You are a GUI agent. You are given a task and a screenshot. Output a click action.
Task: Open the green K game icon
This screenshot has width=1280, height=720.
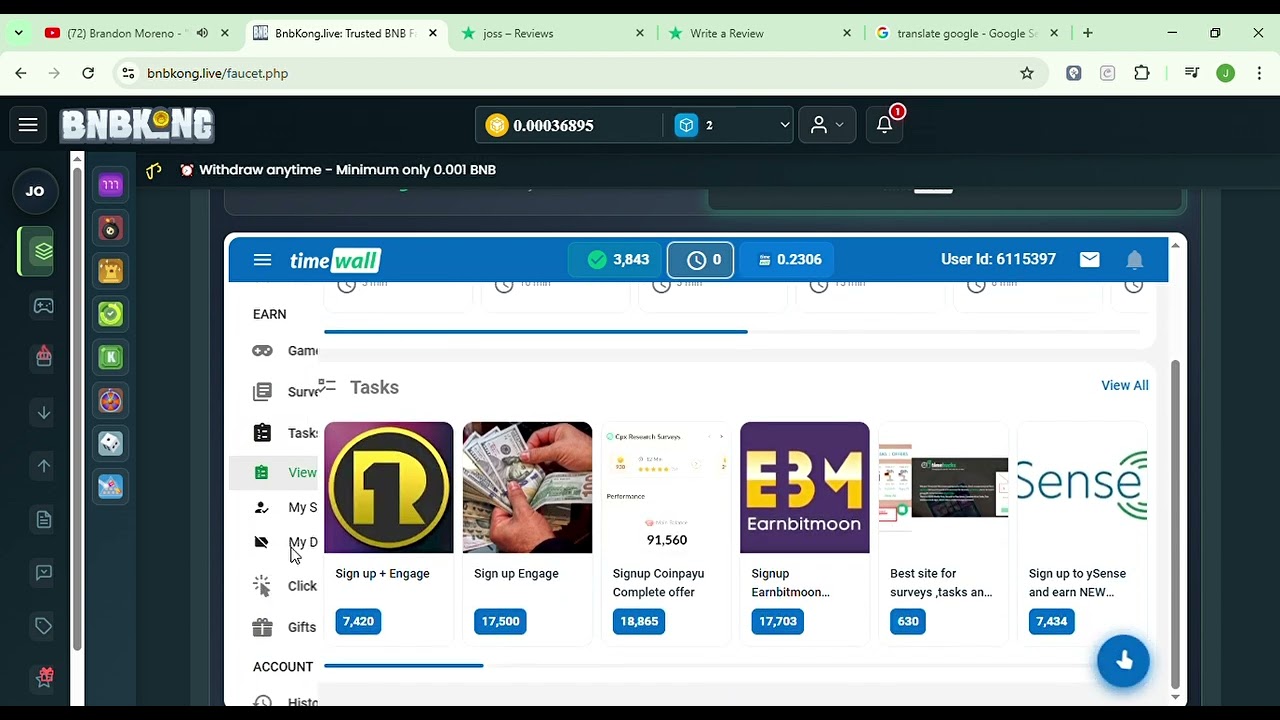click(111, 357)
